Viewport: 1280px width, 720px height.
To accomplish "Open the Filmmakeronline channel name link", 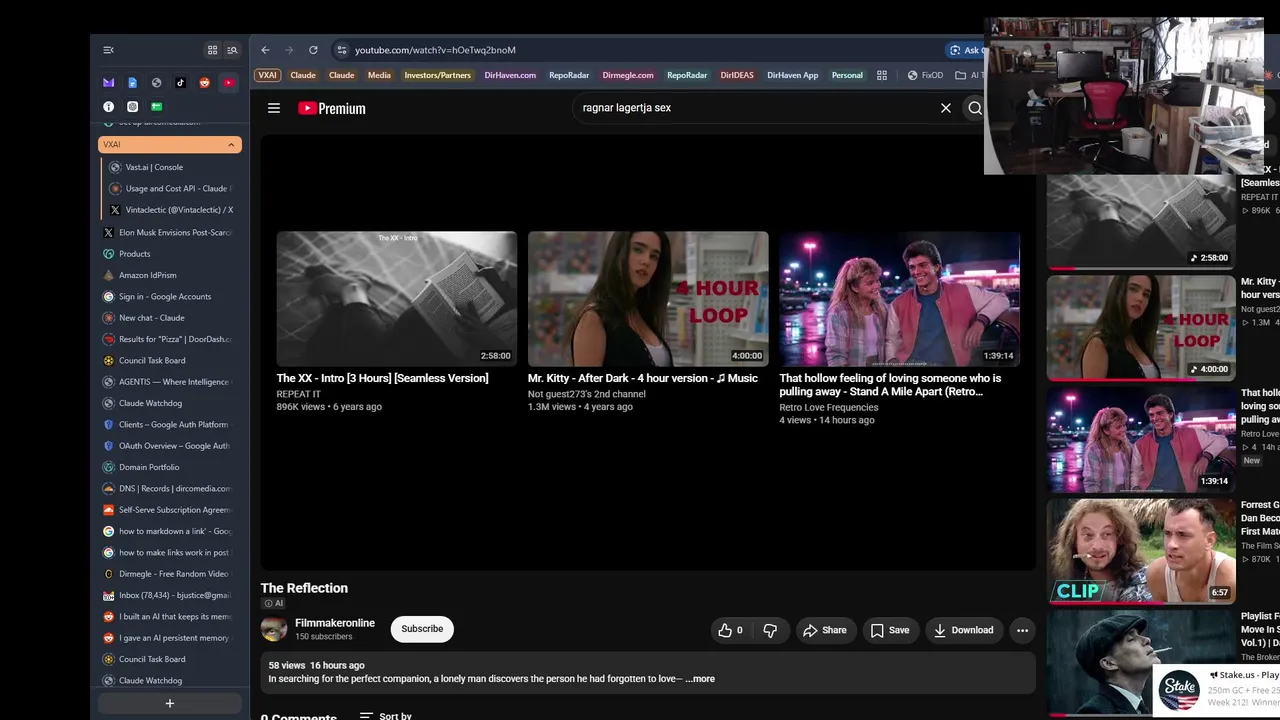I will 335,623.
